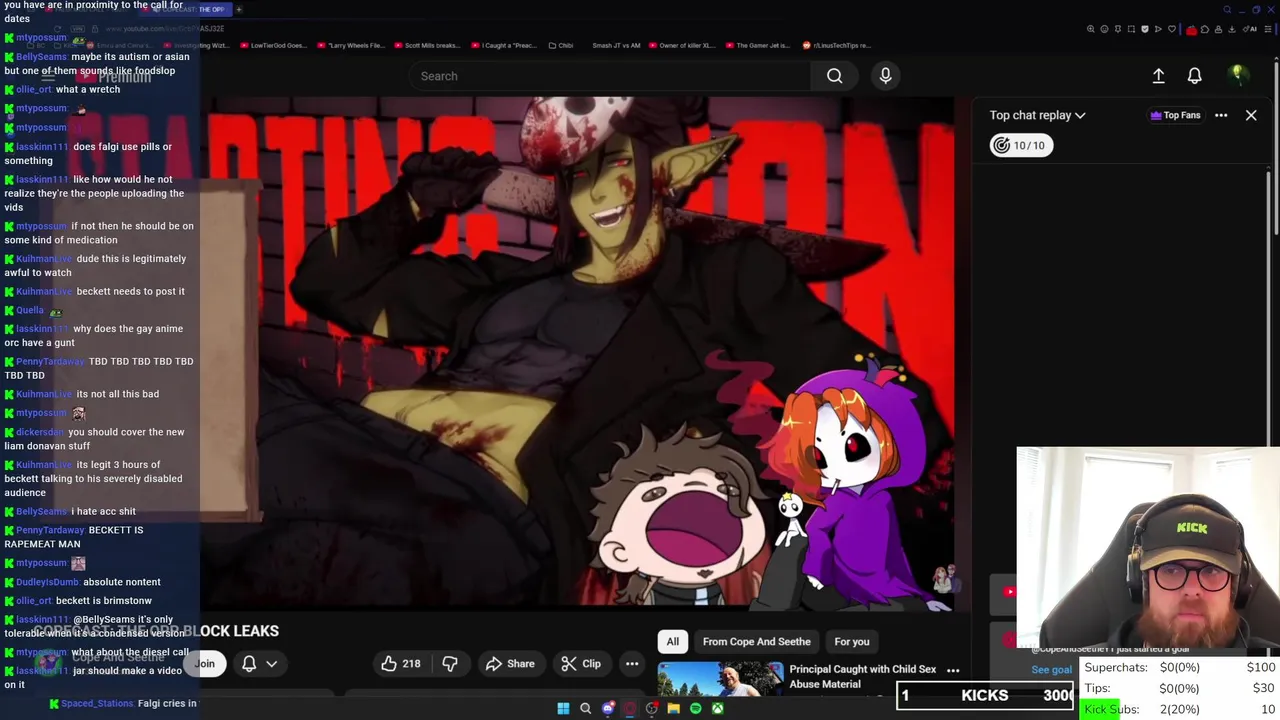Open Windows taskbar search
This screenshot has height=720, width=1280.
pos(586,708)
